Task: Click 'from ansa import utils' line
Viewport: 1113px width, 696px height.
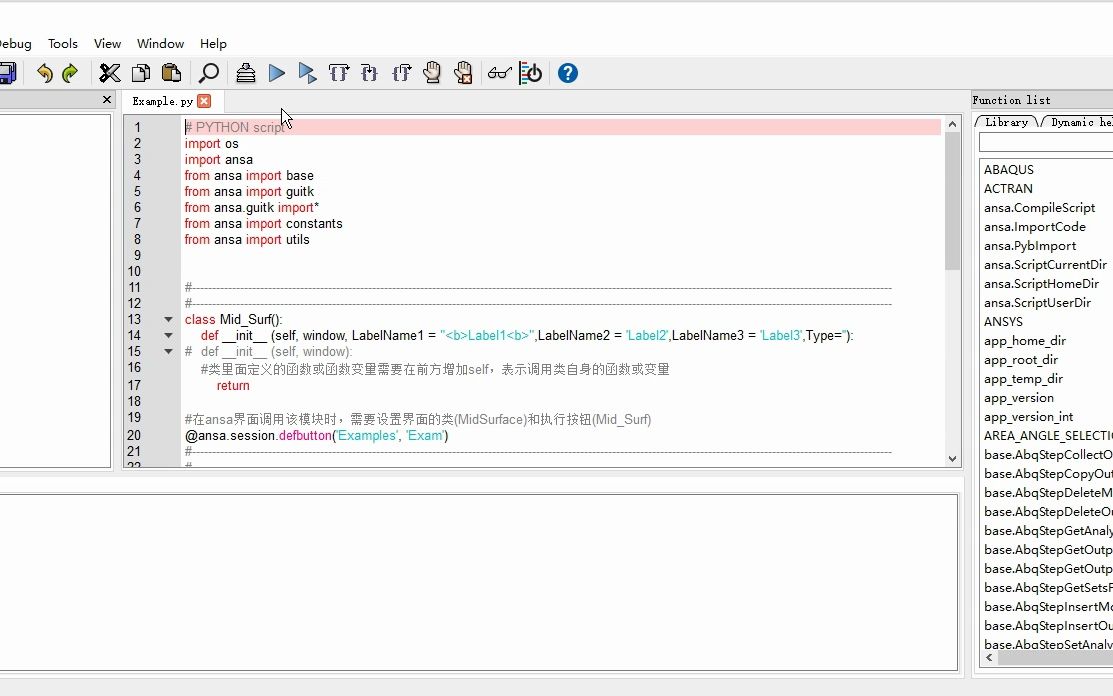Action: [x=247, y=240]
